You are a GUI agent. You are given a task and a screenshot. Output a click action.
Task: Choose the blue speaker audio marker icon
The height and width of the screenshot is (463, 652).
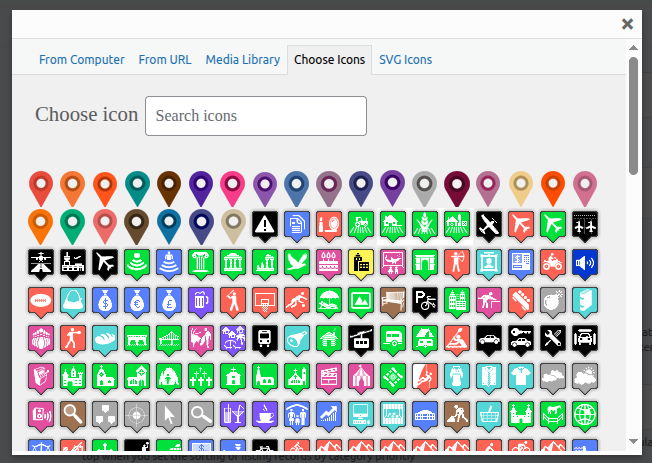585,265
